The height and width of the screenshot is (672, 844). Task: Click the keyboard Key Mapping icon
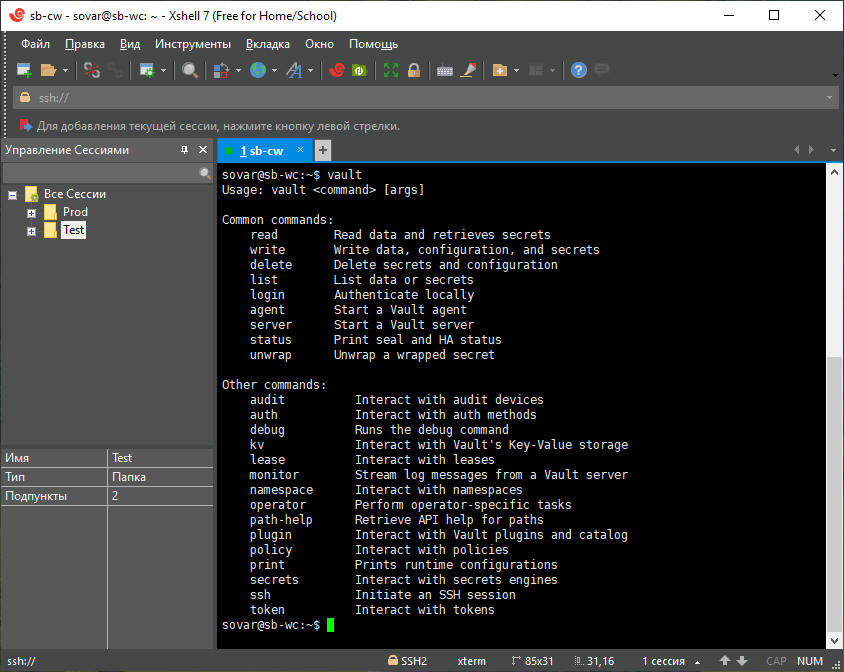click(445, 71)
